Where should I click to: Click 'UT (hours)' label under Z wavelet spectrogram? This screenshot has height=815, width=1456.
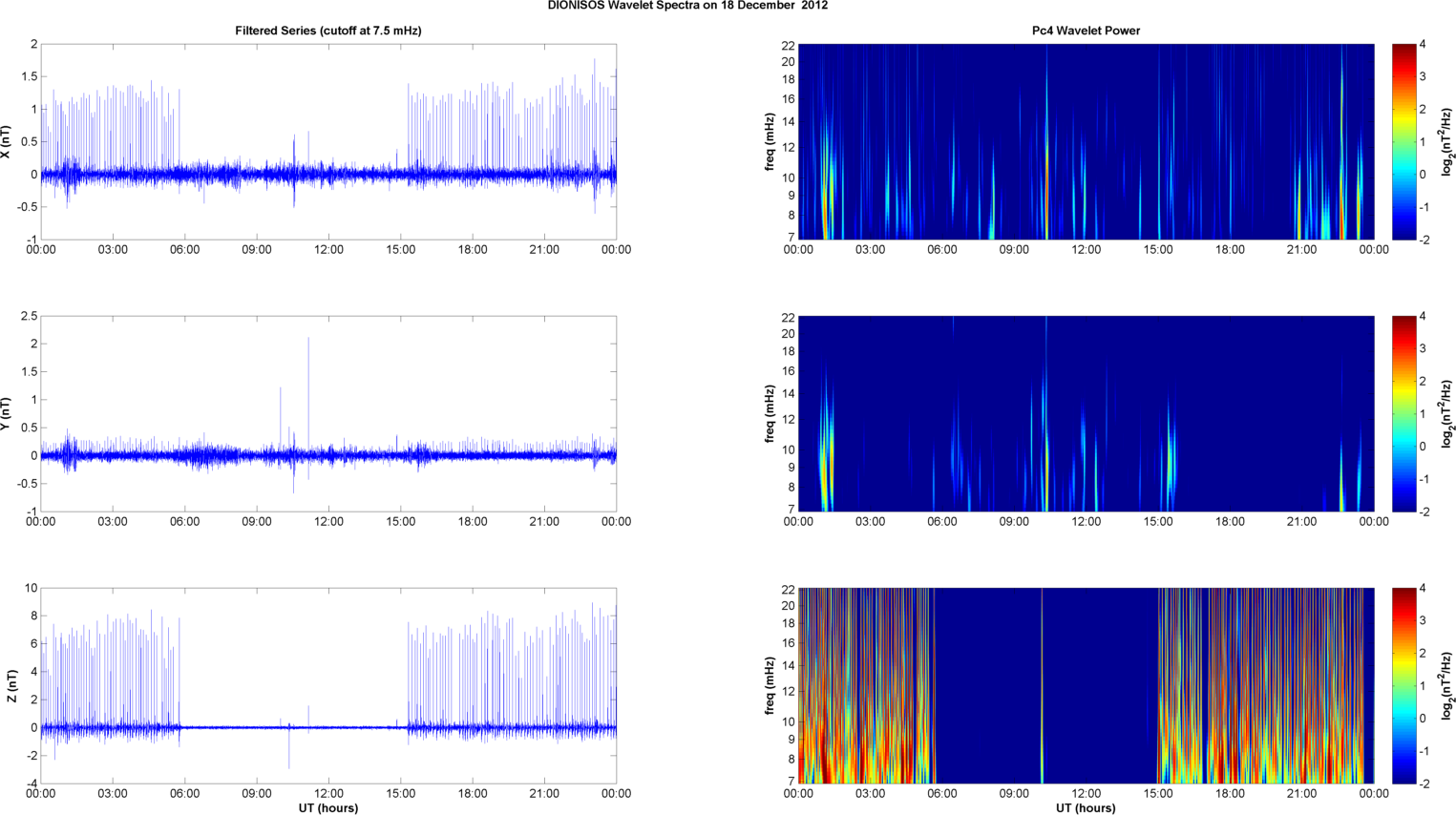click(1086, 808)
